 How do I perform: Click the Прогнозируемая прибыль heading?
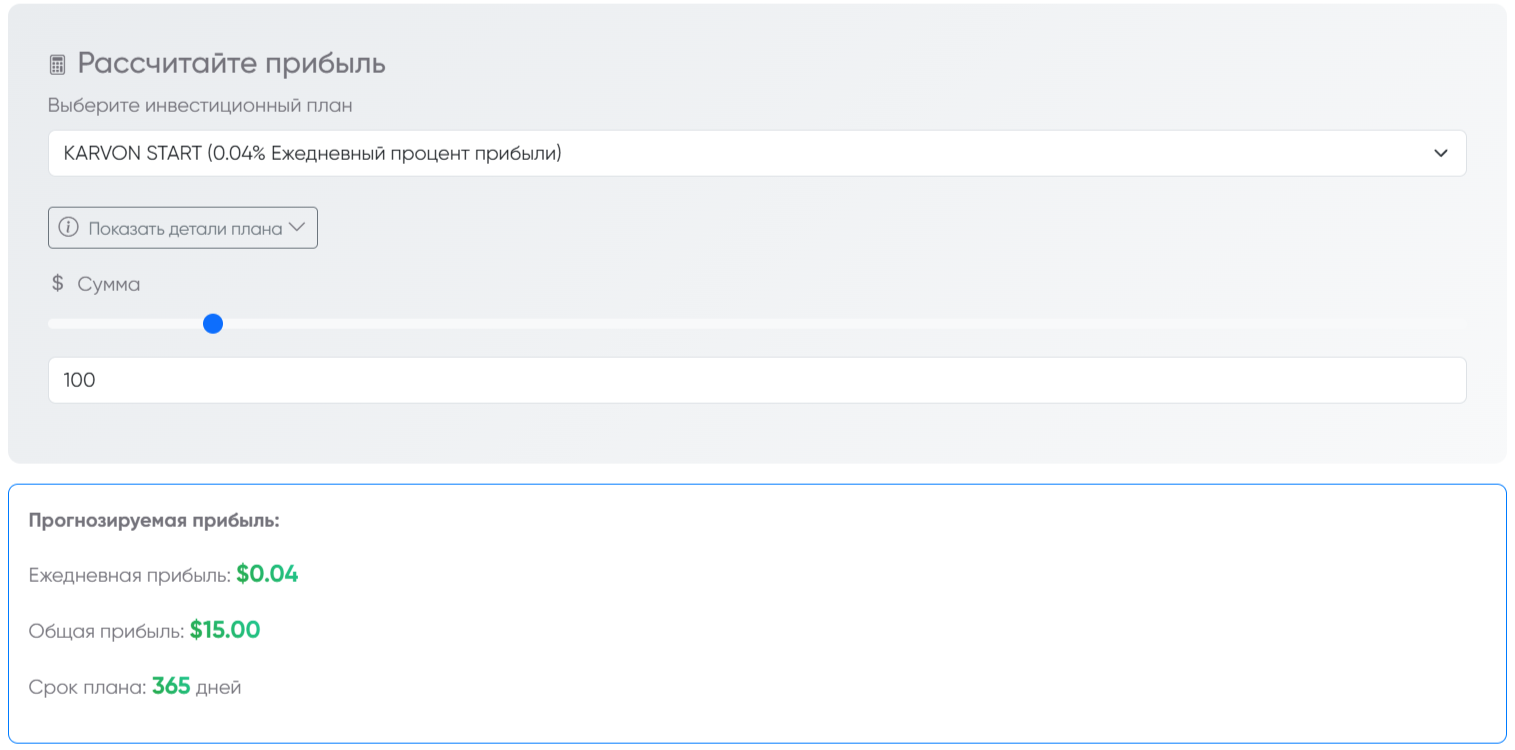click(154, 520)
